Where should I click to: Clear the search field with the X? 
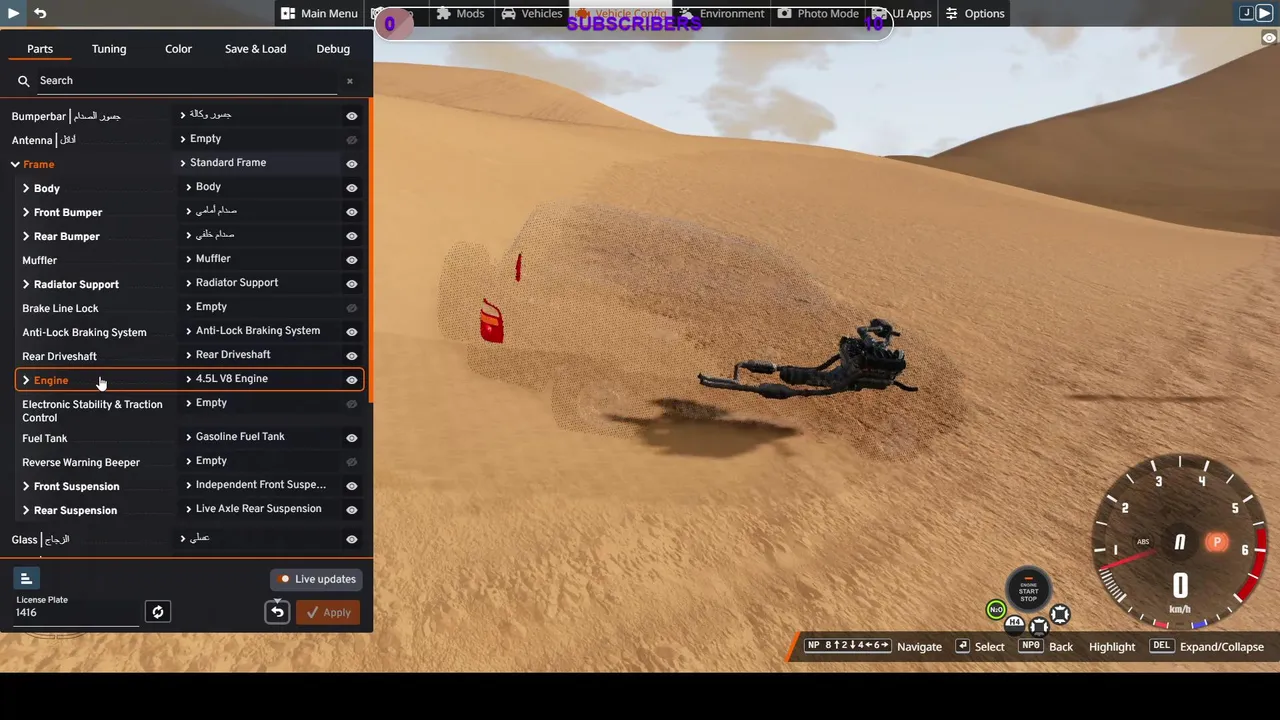pyautogui.click(x=349, y=81)
